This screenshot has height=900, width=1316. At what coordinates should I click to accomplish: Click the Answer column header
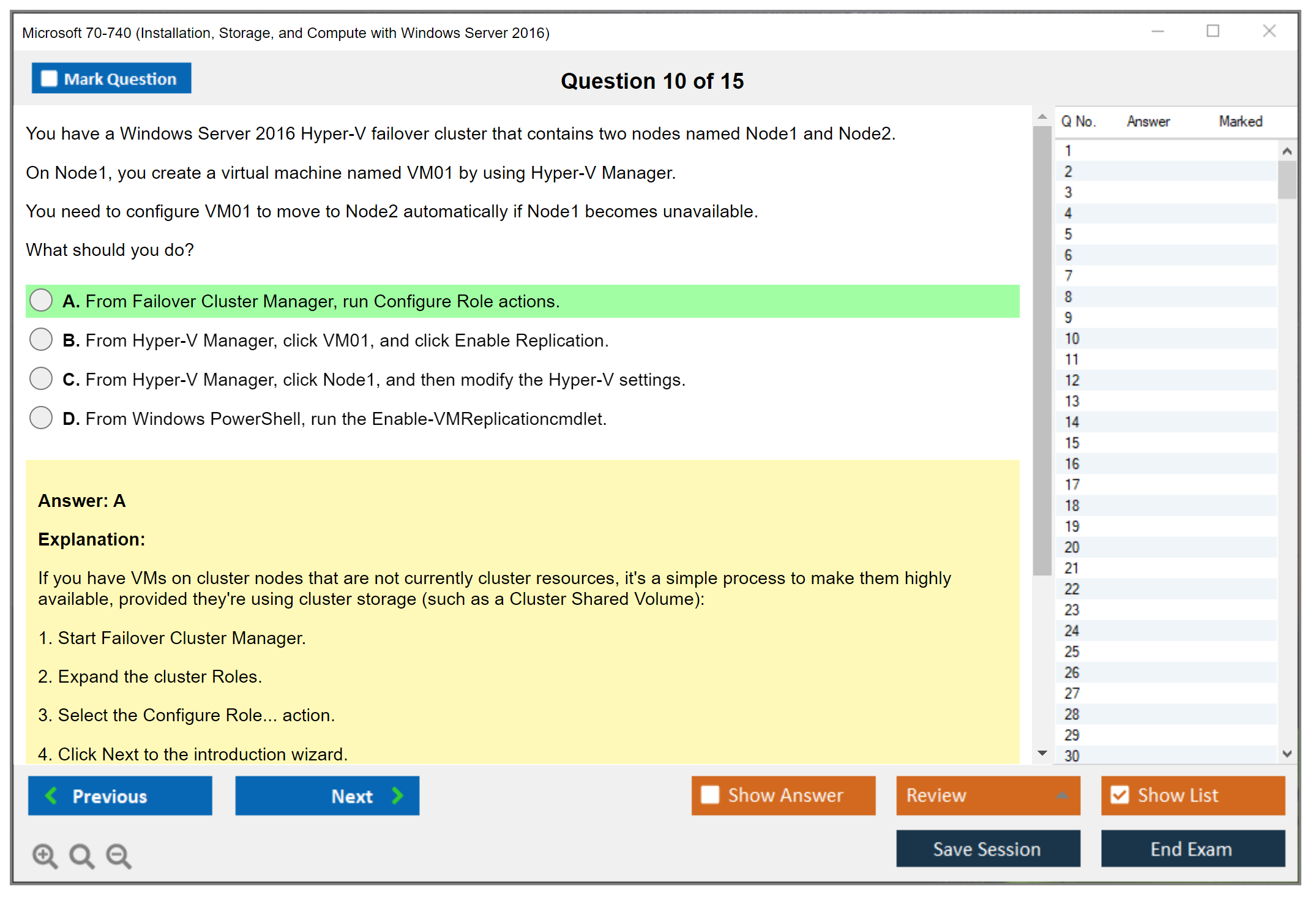pyautogui.click(x=1148, y=121)
